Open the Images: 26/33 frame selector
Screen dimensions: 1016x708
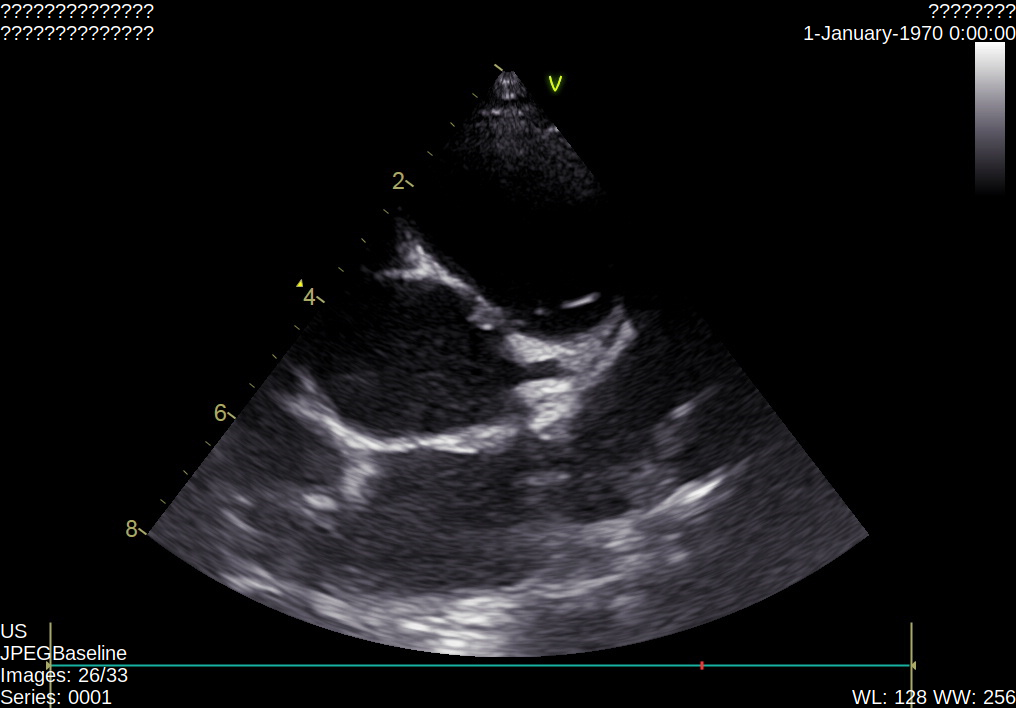(x=62, y=675)
